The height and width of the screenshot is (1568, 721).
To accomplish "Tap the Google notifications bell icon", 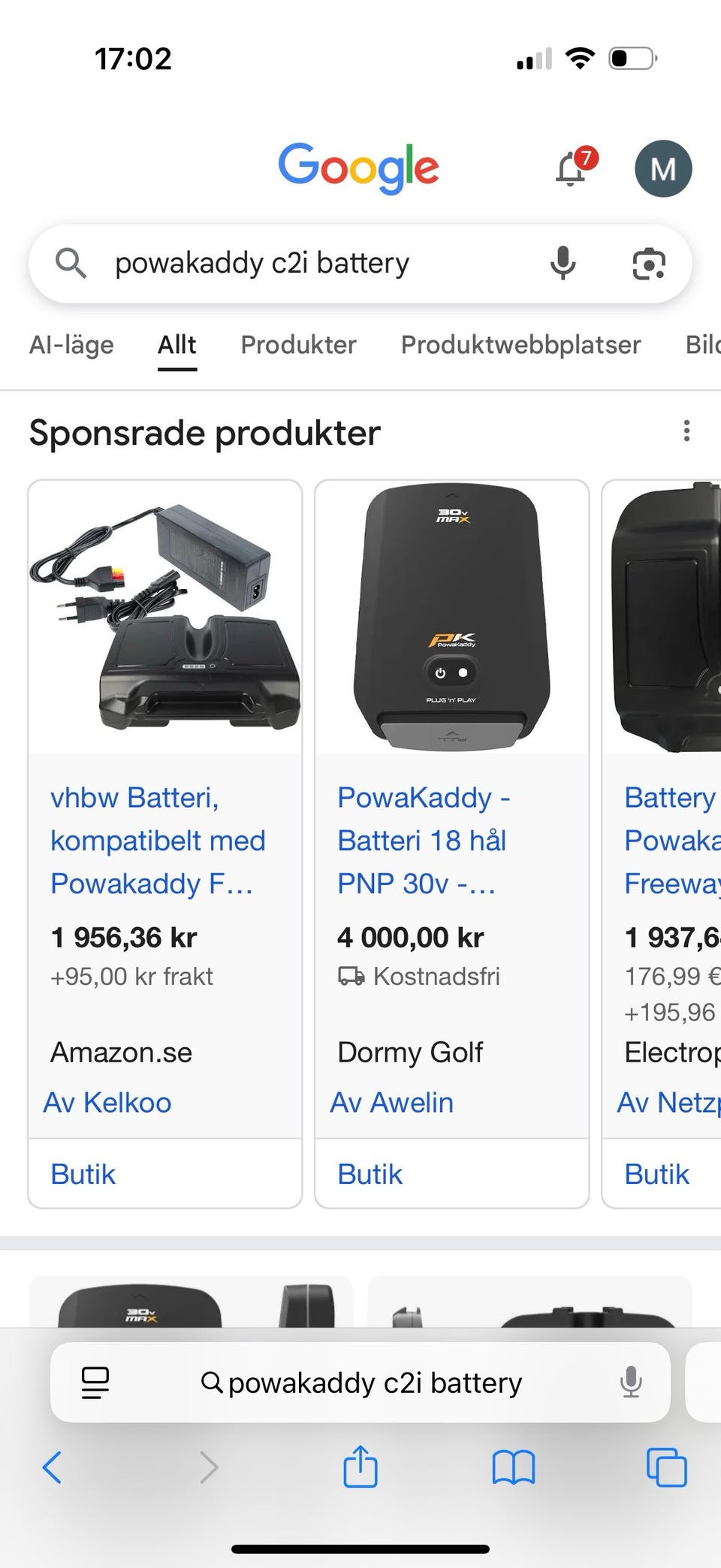I will pyautogui.click(x=572, y=168).
